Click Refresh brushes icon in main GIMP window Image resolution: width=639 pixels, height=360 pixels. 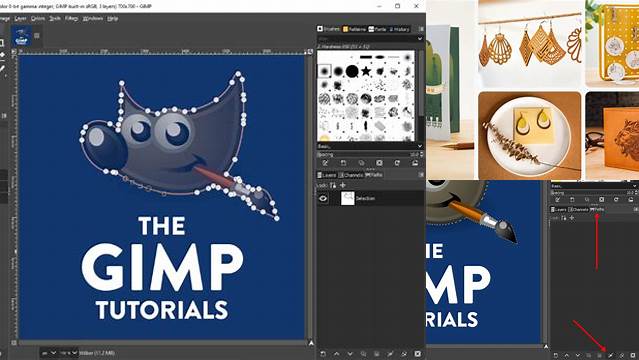click(x=397, y=163)
